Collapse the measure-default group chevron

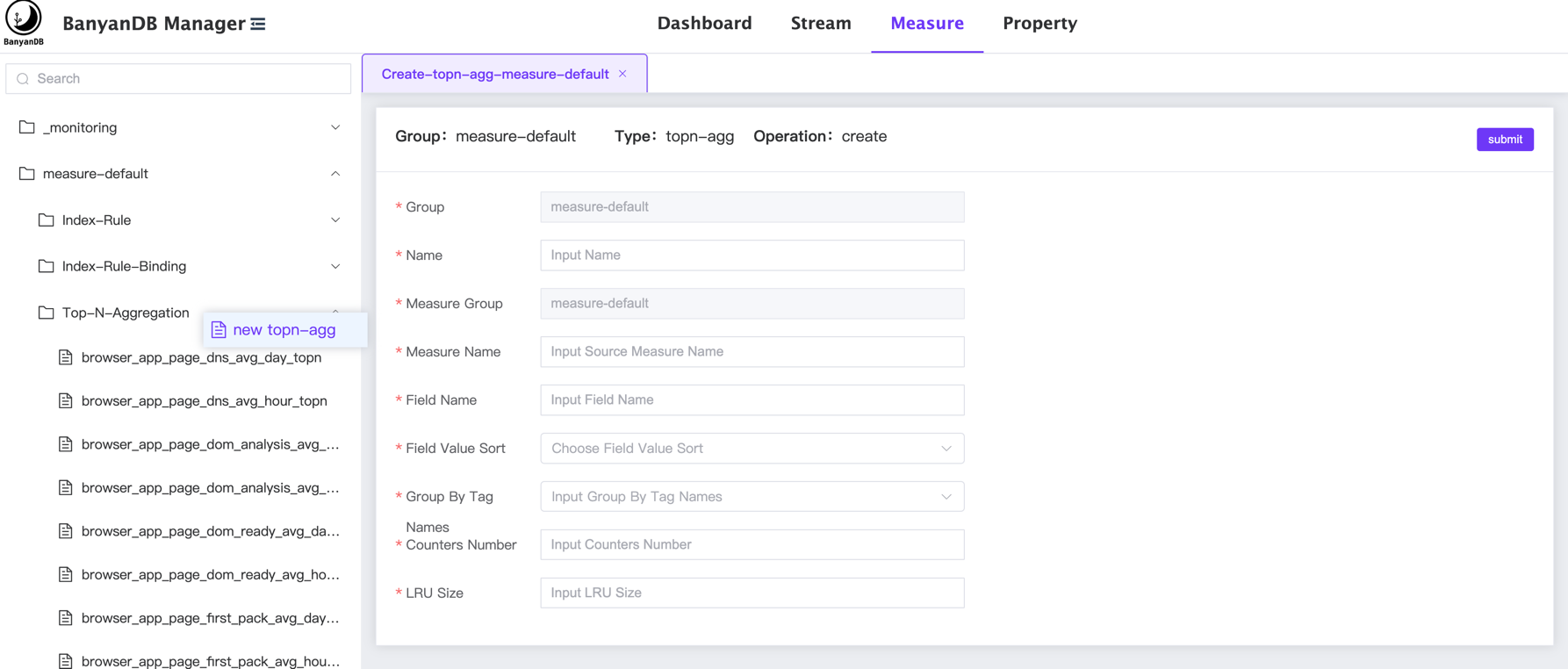point(335,174)
